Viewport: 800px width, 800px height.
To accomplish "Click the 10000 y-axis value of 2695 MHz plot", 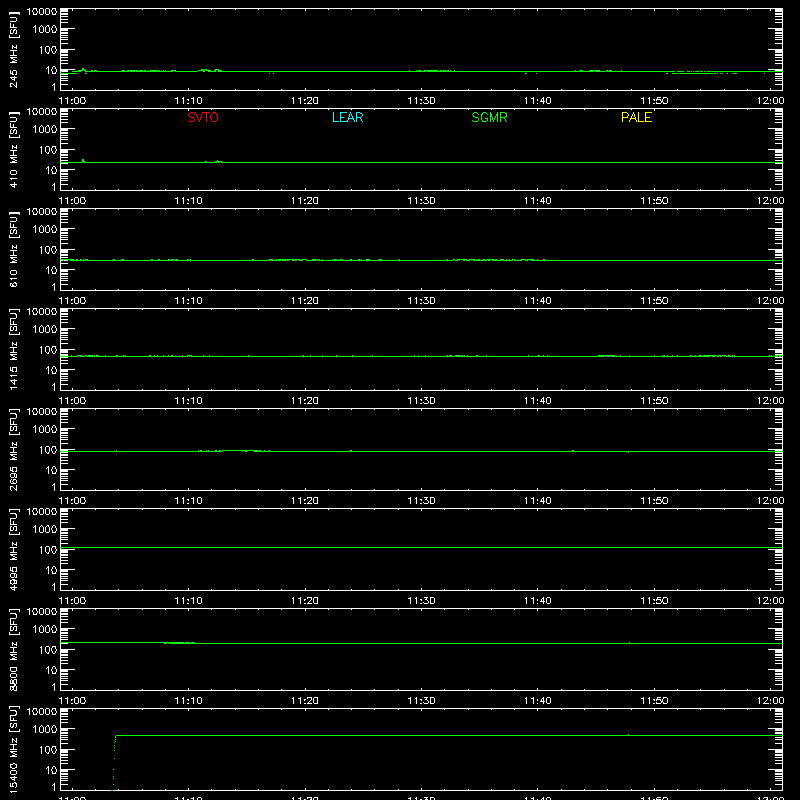I will (42, 412).
